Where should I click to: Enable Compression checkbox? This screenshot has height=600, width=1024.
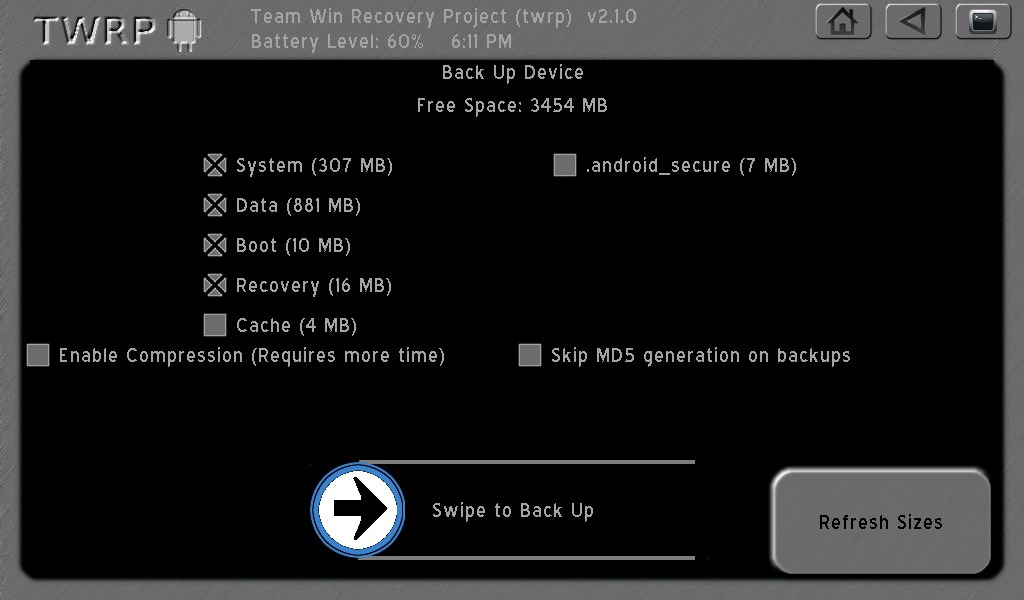pyautogui.click(x=38, y=355)
